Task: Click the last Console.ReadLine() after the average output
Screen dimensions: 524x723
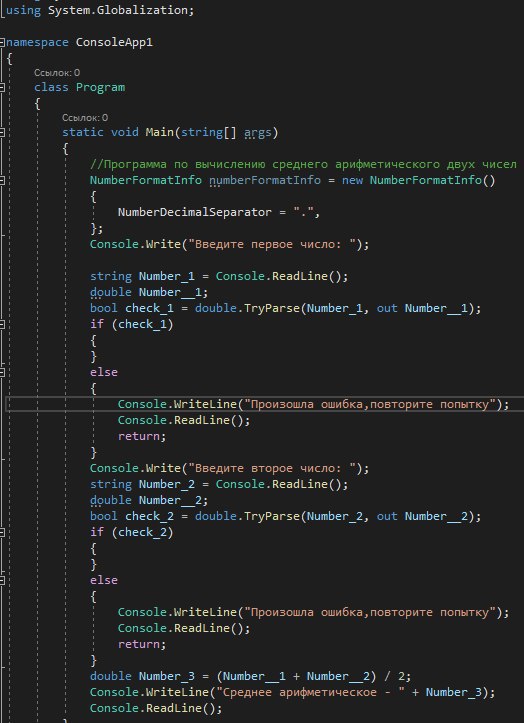Action: (156, 708)
